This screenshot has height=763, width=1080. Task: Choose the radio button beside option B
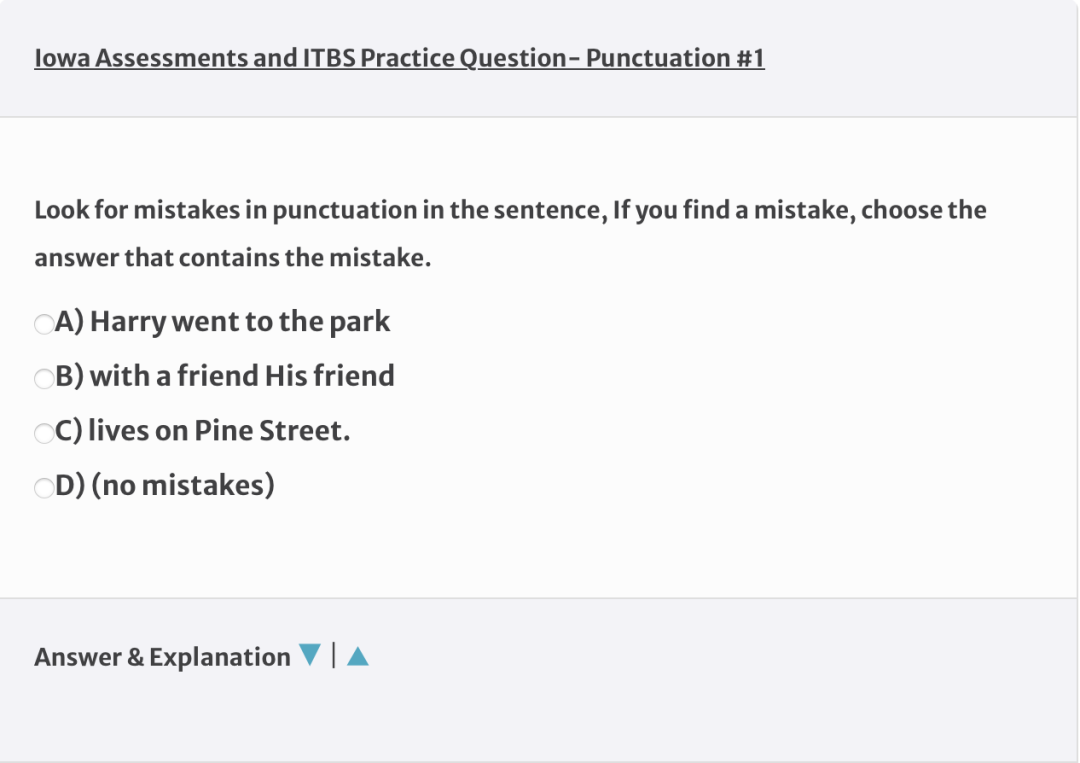point(44,378)
